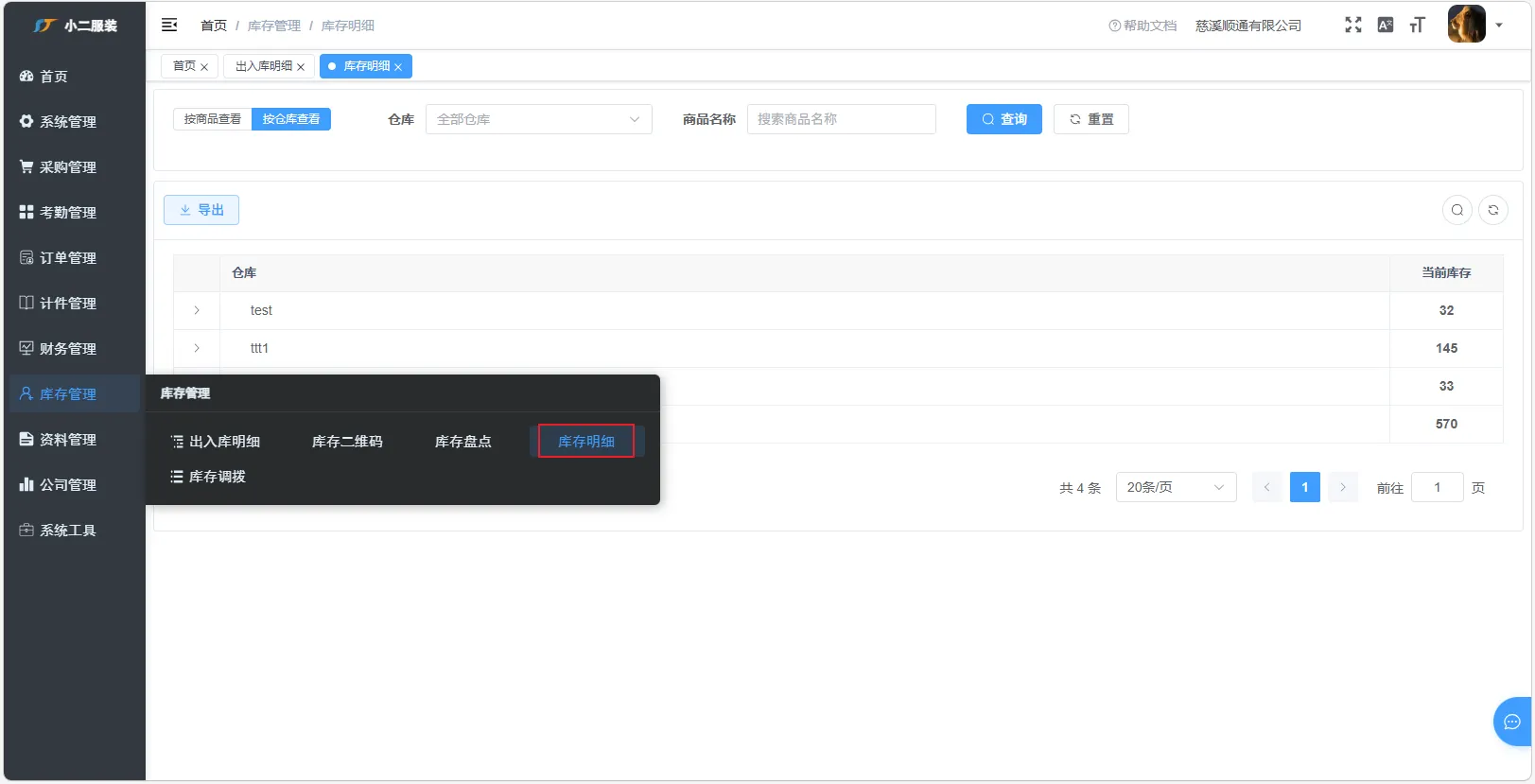Toggle search panel with magnifier icon
This screenshot has height=784, width=1535.
click(1457, 210)
